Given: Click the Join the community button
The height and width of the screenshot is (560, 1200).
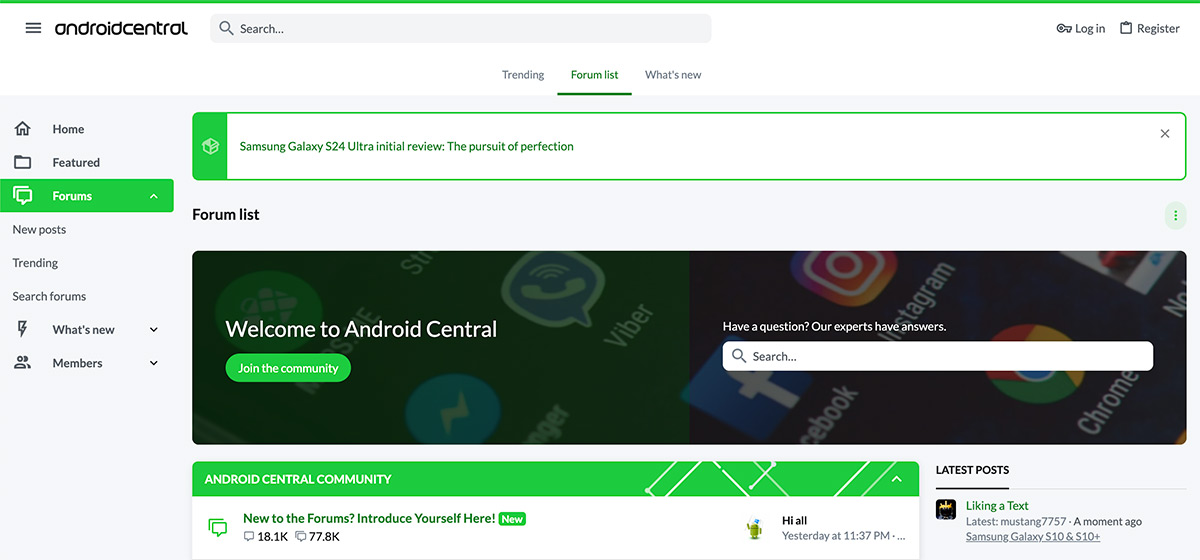Looking at the screenshot, I should point(288,368).
